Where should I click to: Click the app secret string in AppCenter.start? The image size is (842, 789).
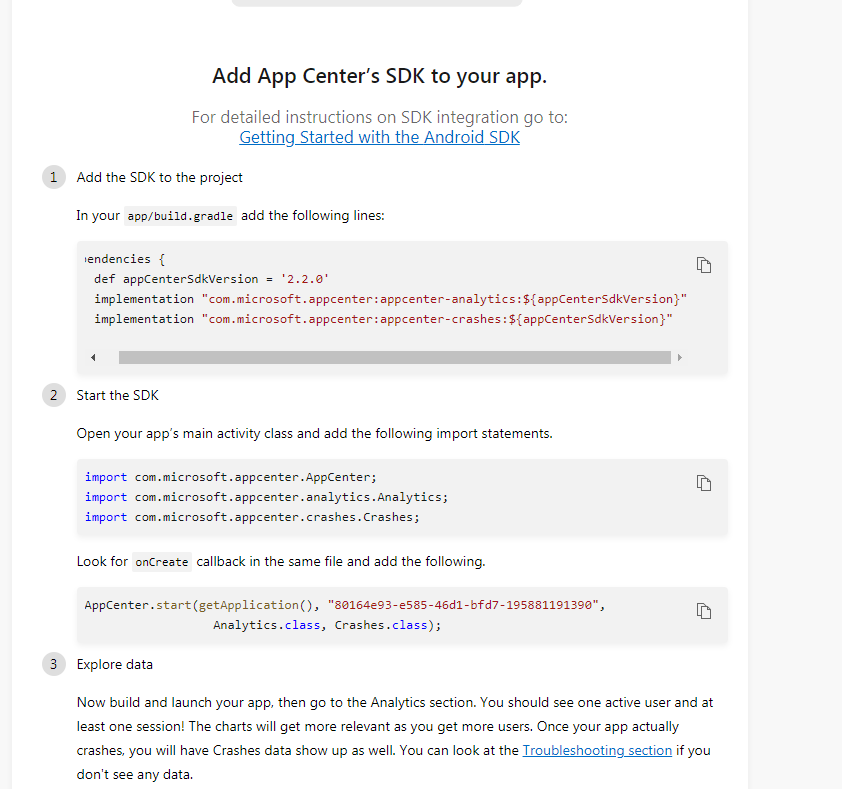coord(463,605)
